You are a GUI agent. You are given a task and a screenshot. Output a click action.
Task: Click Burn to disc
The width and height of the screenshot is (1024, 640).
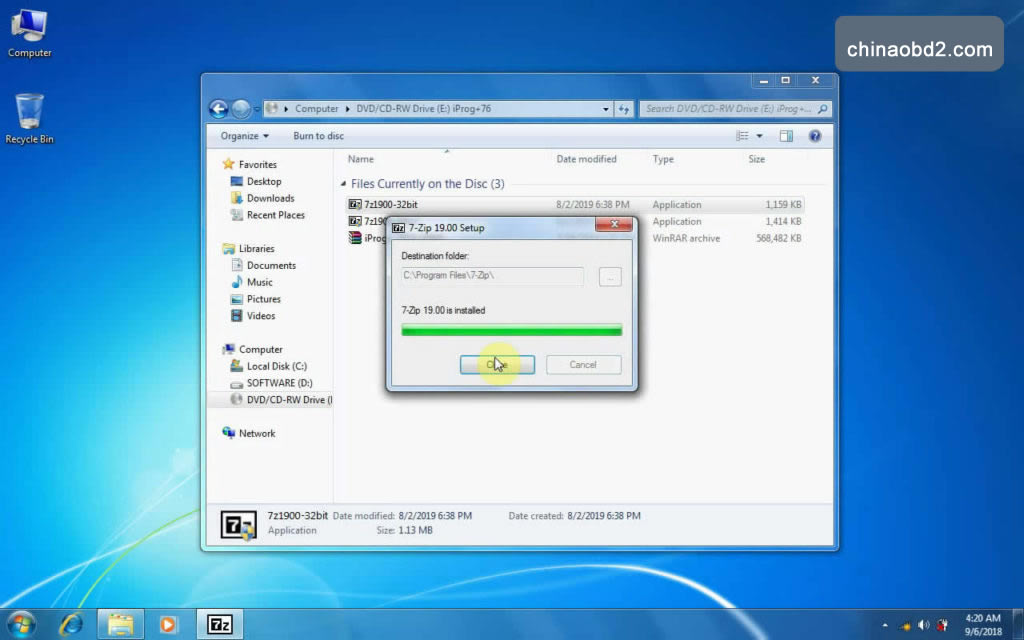(318, 136)
